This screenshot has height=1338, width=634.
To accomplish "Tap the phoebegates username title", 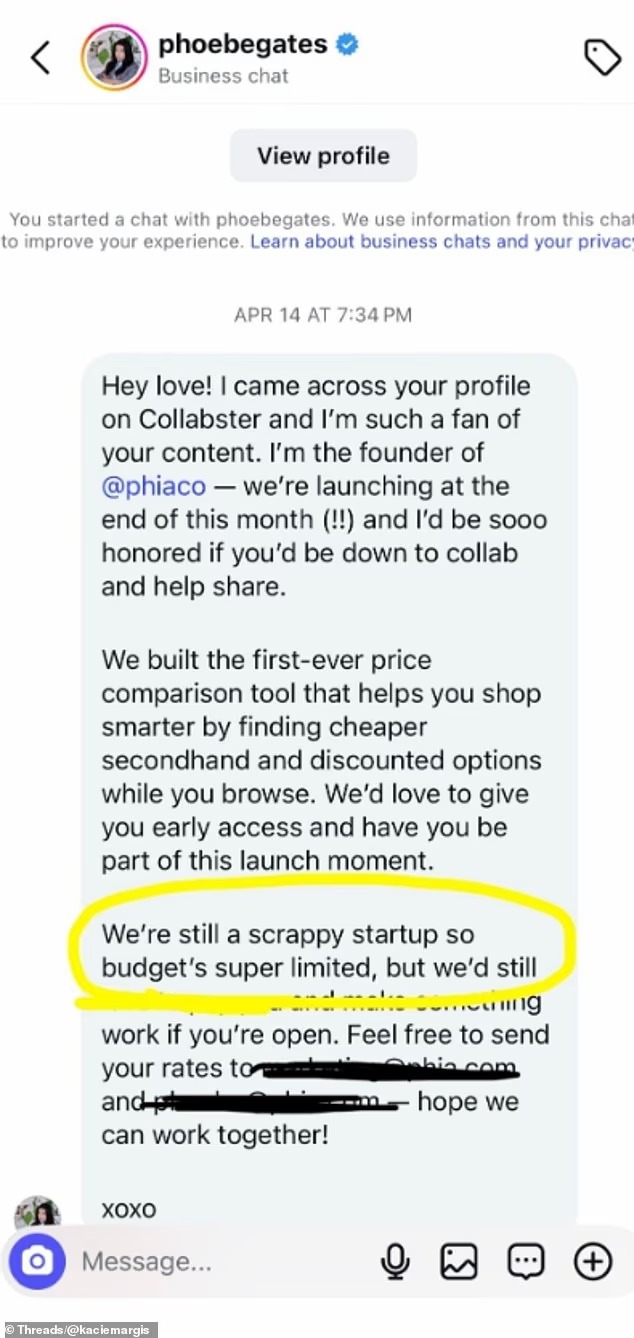I will [243, 45].
